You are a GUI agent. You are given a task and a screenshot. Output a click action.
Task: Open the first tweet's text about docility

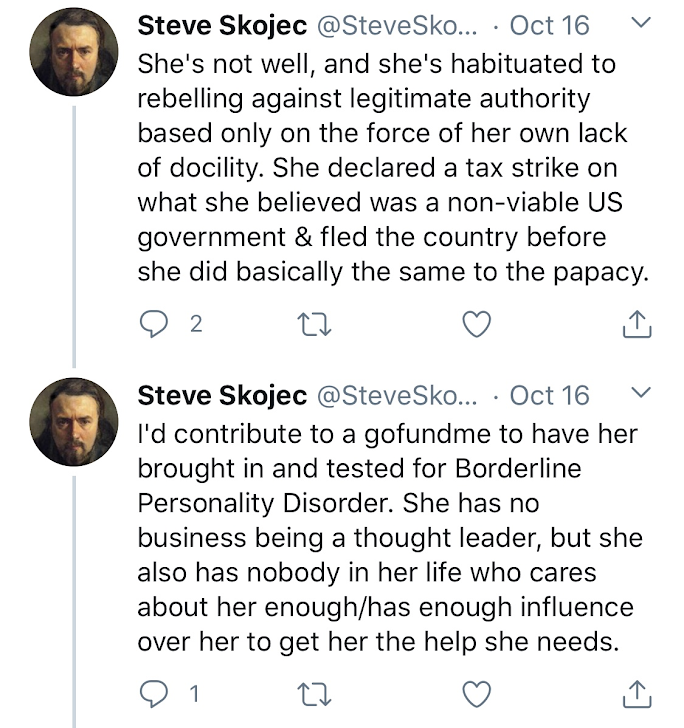point(390,168)
